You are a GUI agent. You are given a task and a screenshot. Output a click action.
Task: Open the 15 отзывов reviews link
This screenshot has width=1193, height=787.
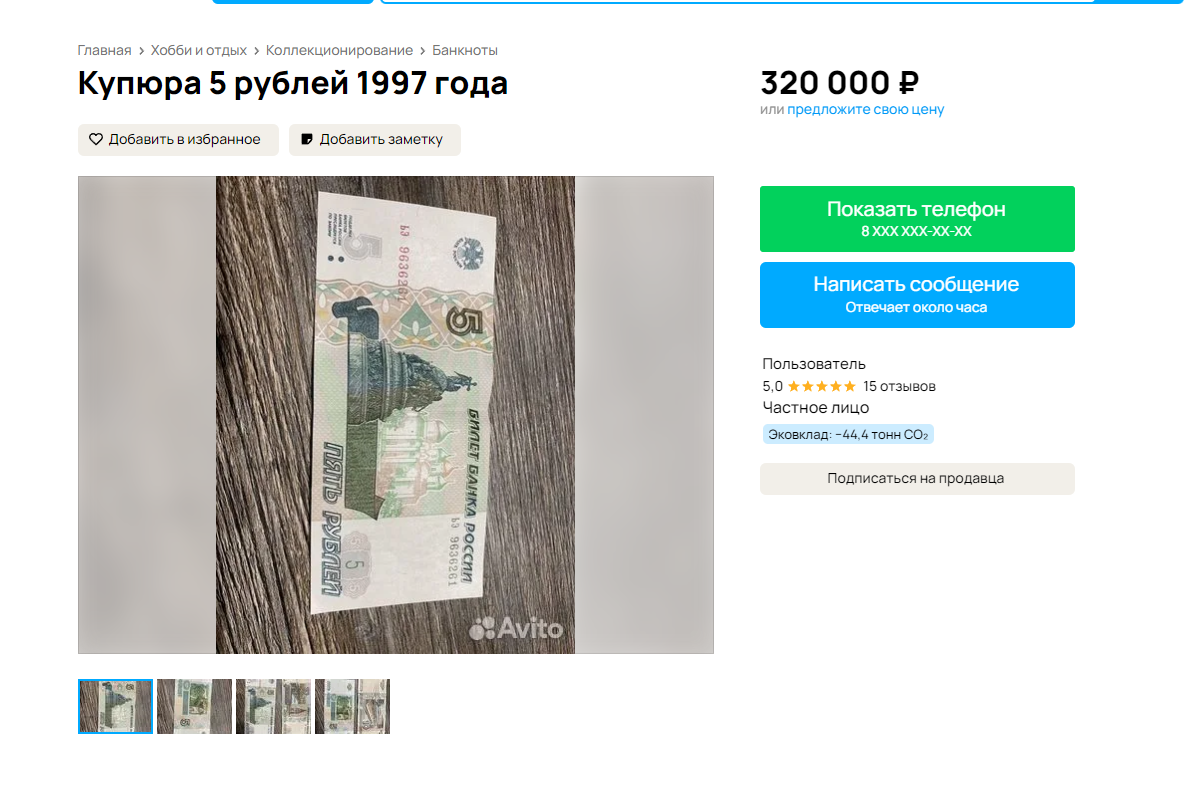pos(899,387)
